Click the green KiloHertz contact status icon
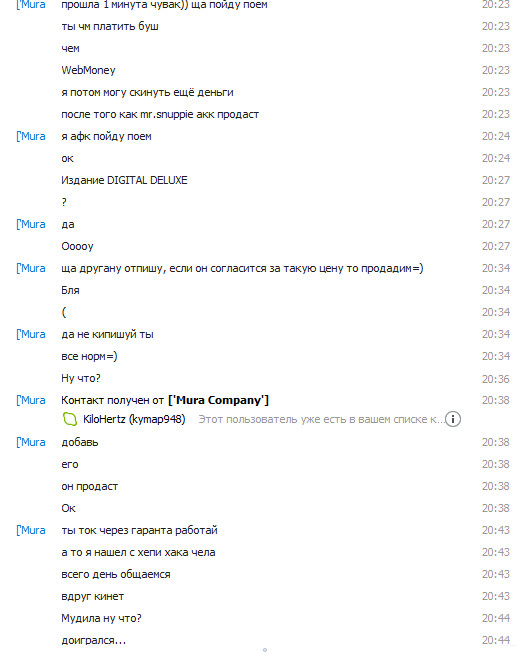The width and height of the screenshot is (516, 653). (x=70, y=419)
